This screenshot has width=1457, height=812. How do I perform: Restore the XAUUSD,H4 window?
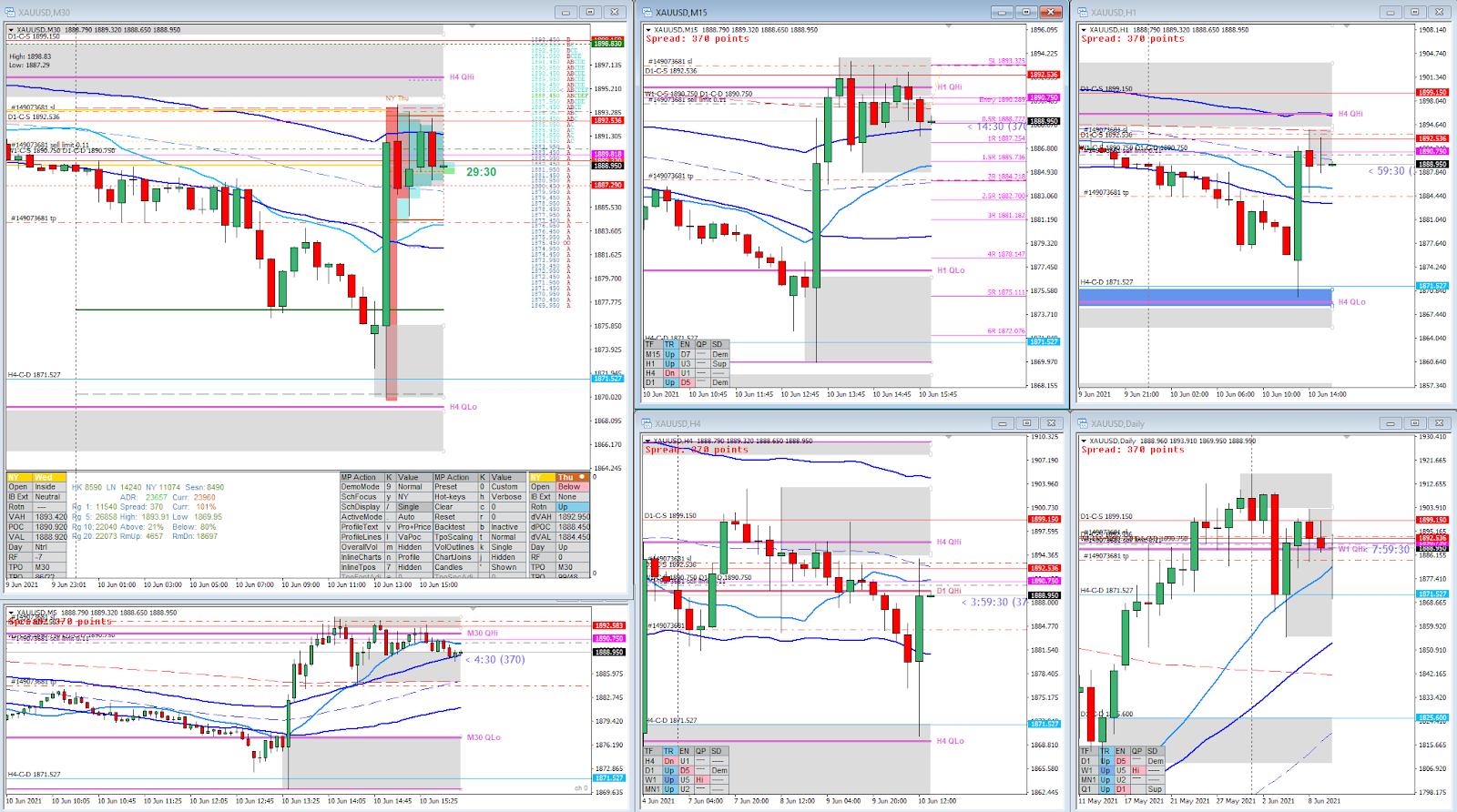(1026, 423)
